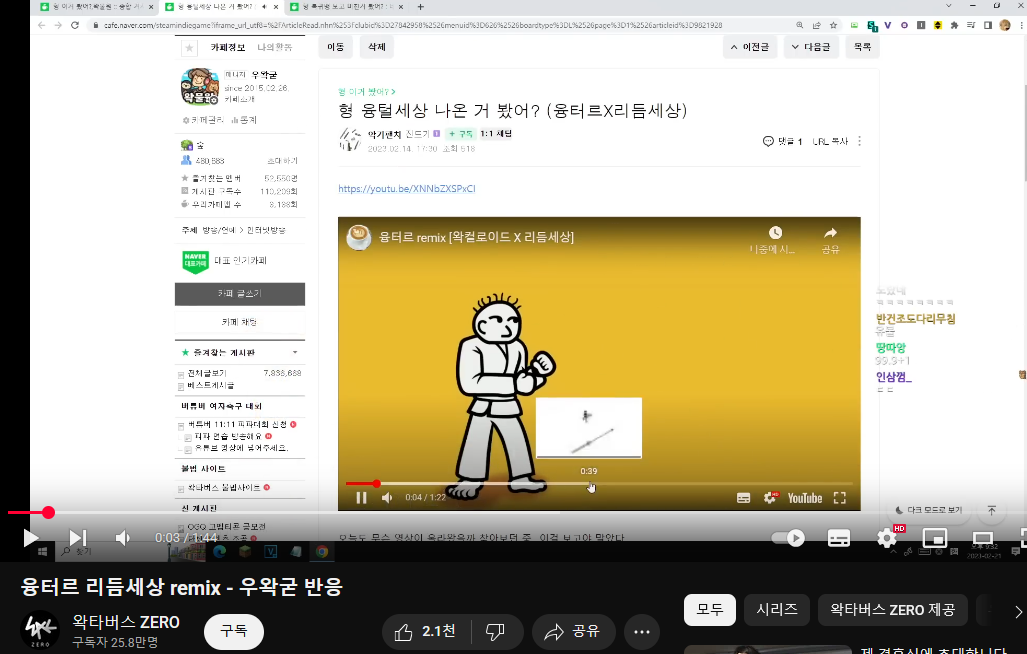Open the post list with 목록

[x=863, y=47]
